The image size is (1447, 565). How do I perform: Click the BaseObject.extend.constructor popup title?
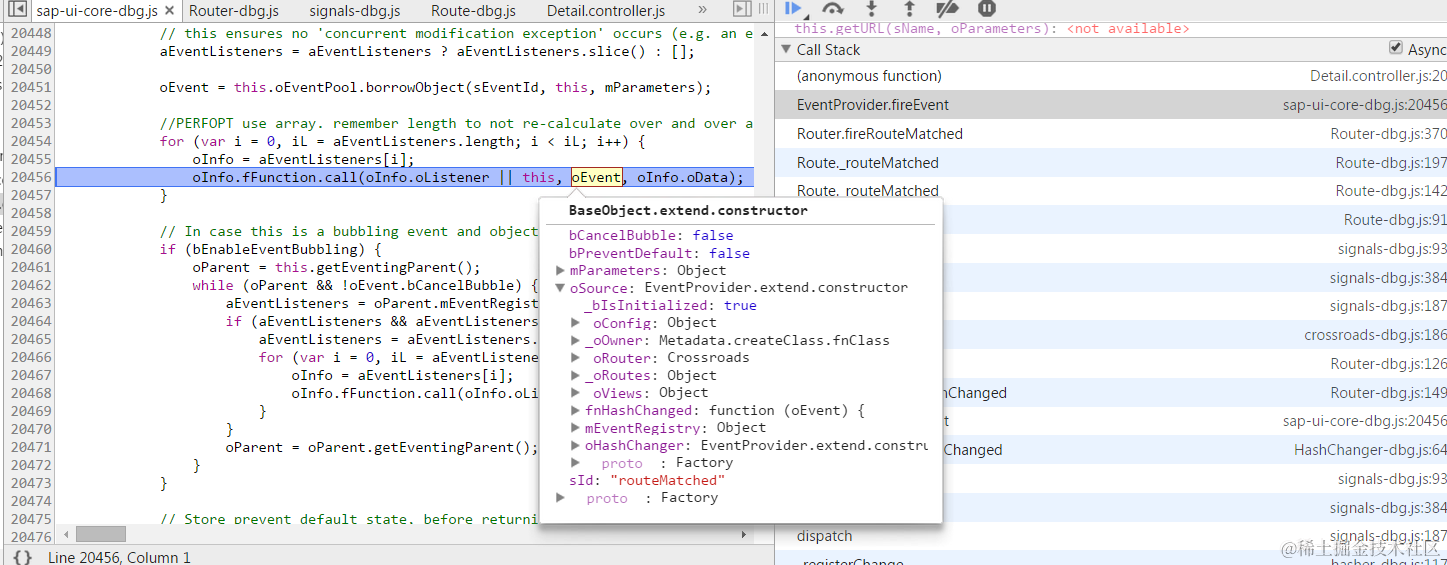(688, 211)
